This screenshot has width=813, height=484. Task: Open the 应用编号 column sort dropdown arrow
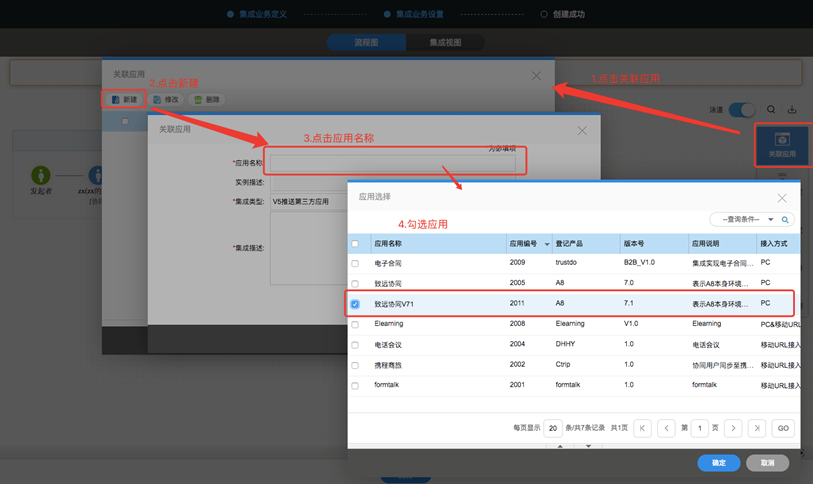[547, 244]
